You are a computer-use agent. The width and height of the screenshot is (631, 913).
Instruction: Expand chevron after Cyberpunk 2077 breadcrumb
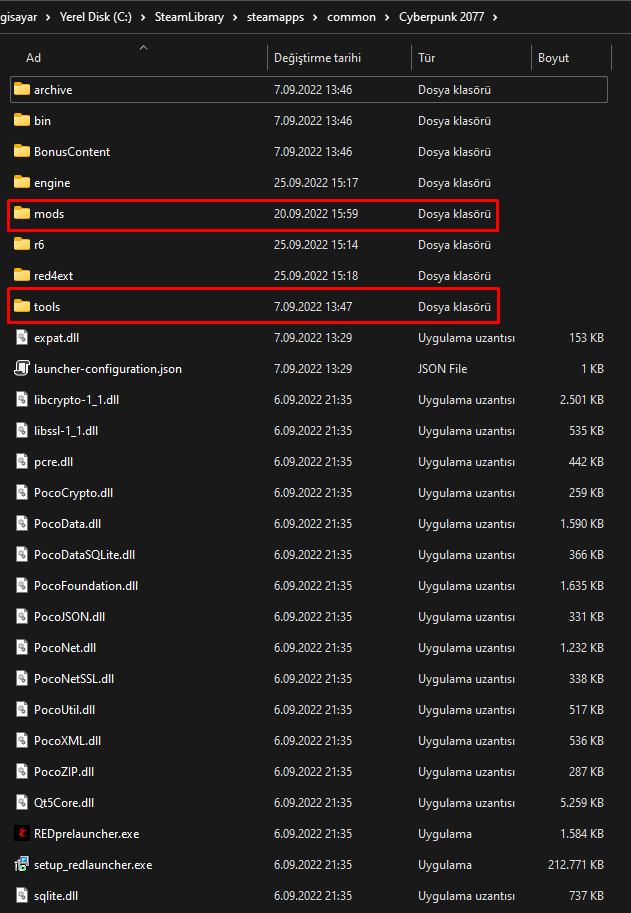coord(495,17)
